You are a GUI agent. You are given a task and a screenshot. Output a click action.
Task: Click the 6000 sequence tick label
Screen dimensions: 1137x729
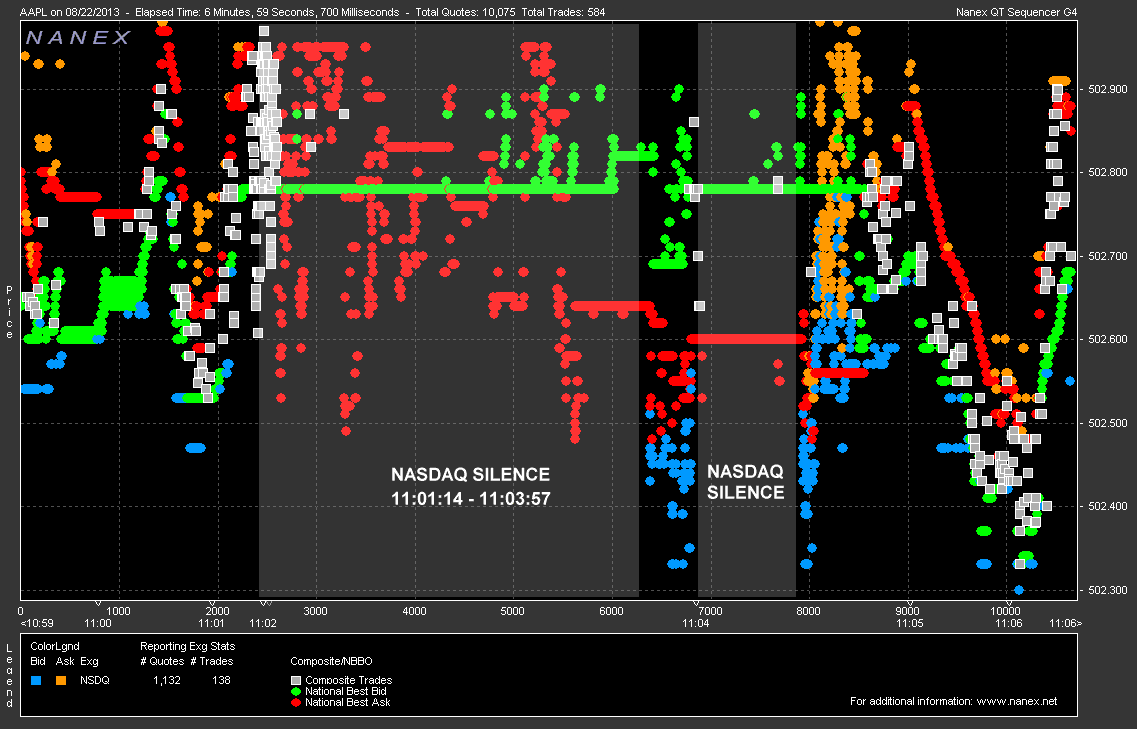pos(611,611)
